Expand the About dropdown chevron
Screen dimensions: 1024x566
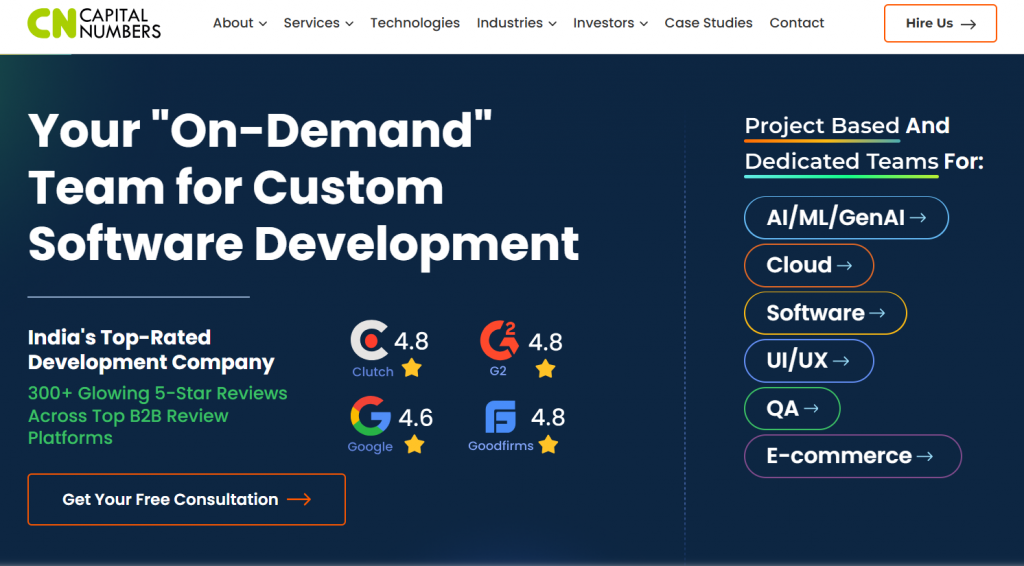point(263,24)
